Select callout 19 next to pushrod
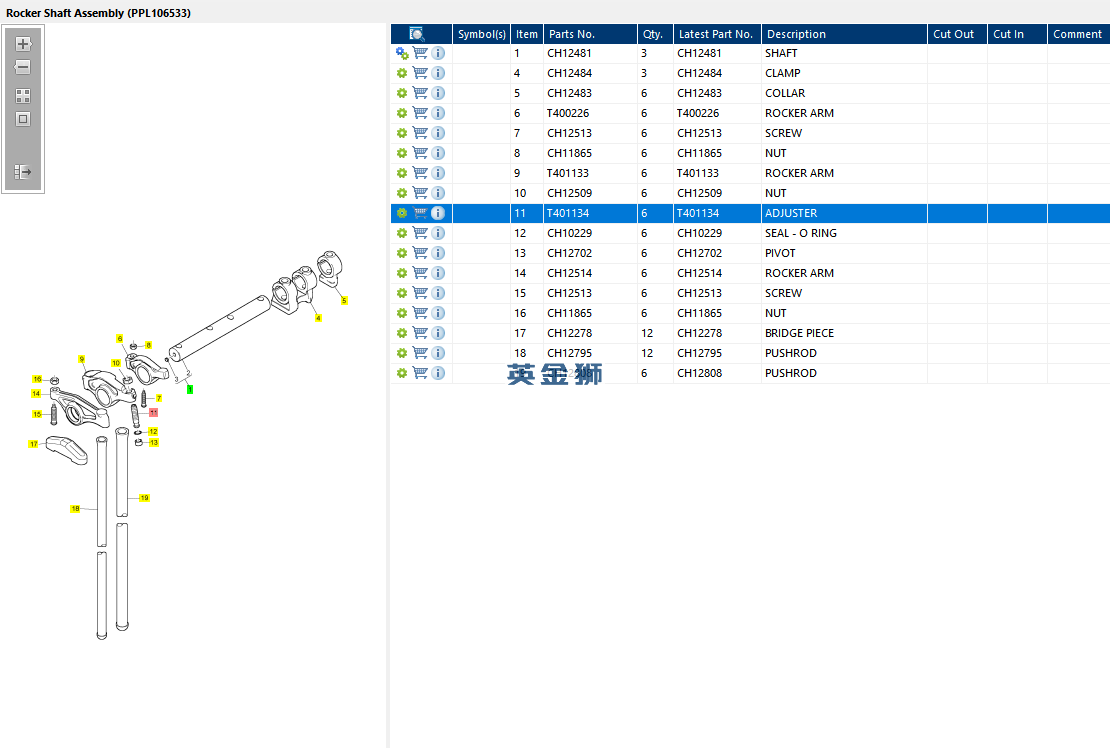Screen dimensions: 1110x748 pos(144,498)
